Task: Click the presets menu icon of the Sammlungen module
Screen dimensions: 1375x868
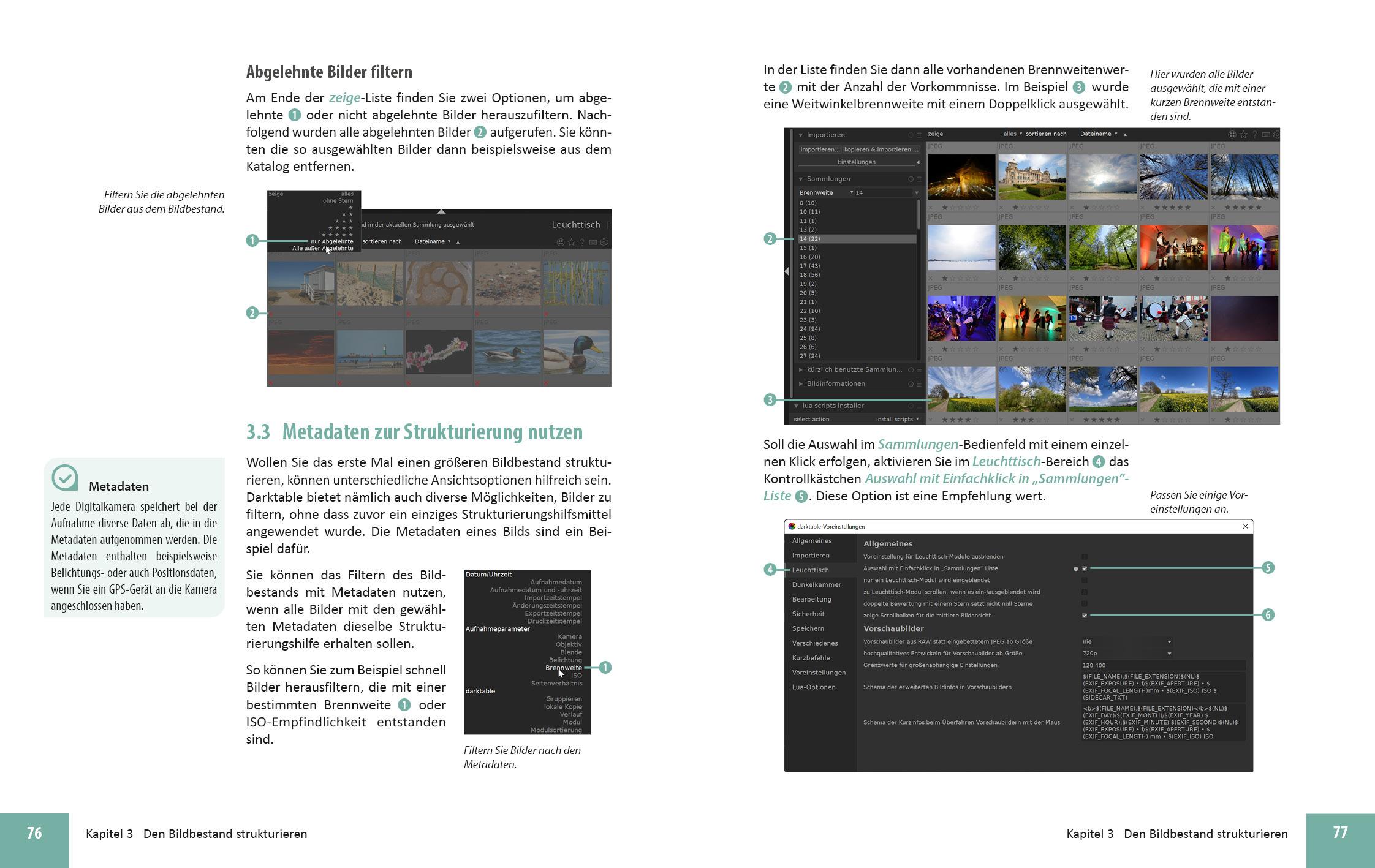Action: pyautogui.click(x=919, y=179)
